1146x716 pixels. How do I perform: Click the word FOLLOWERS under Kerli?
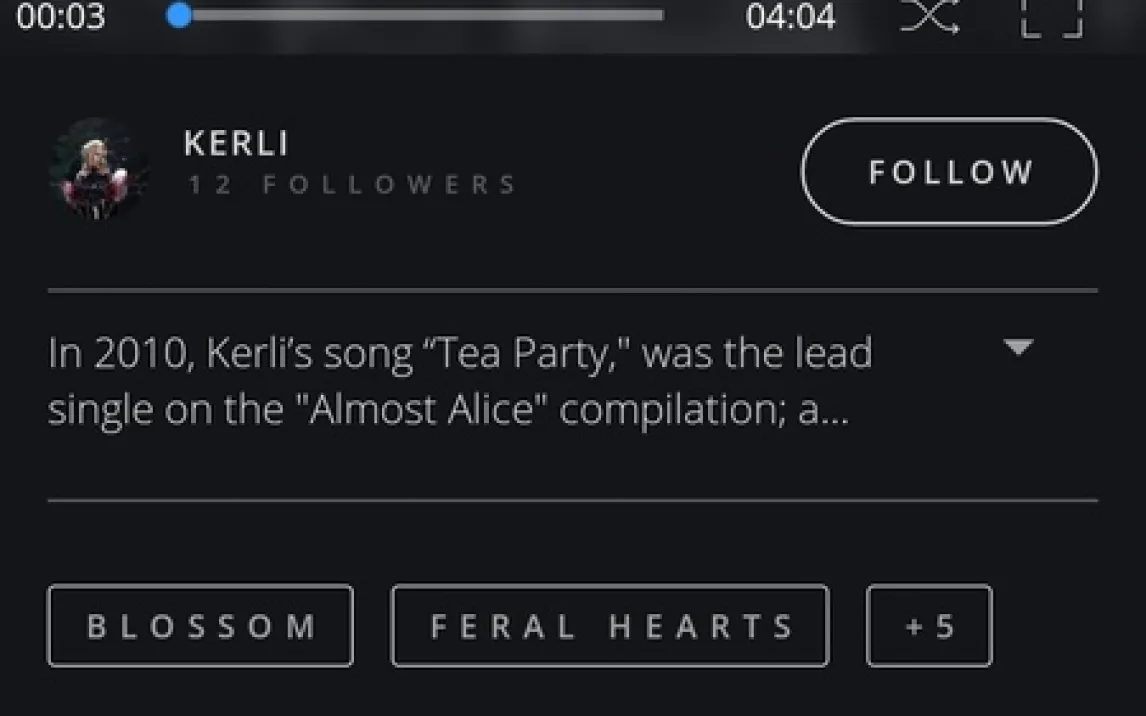(390, 185)
